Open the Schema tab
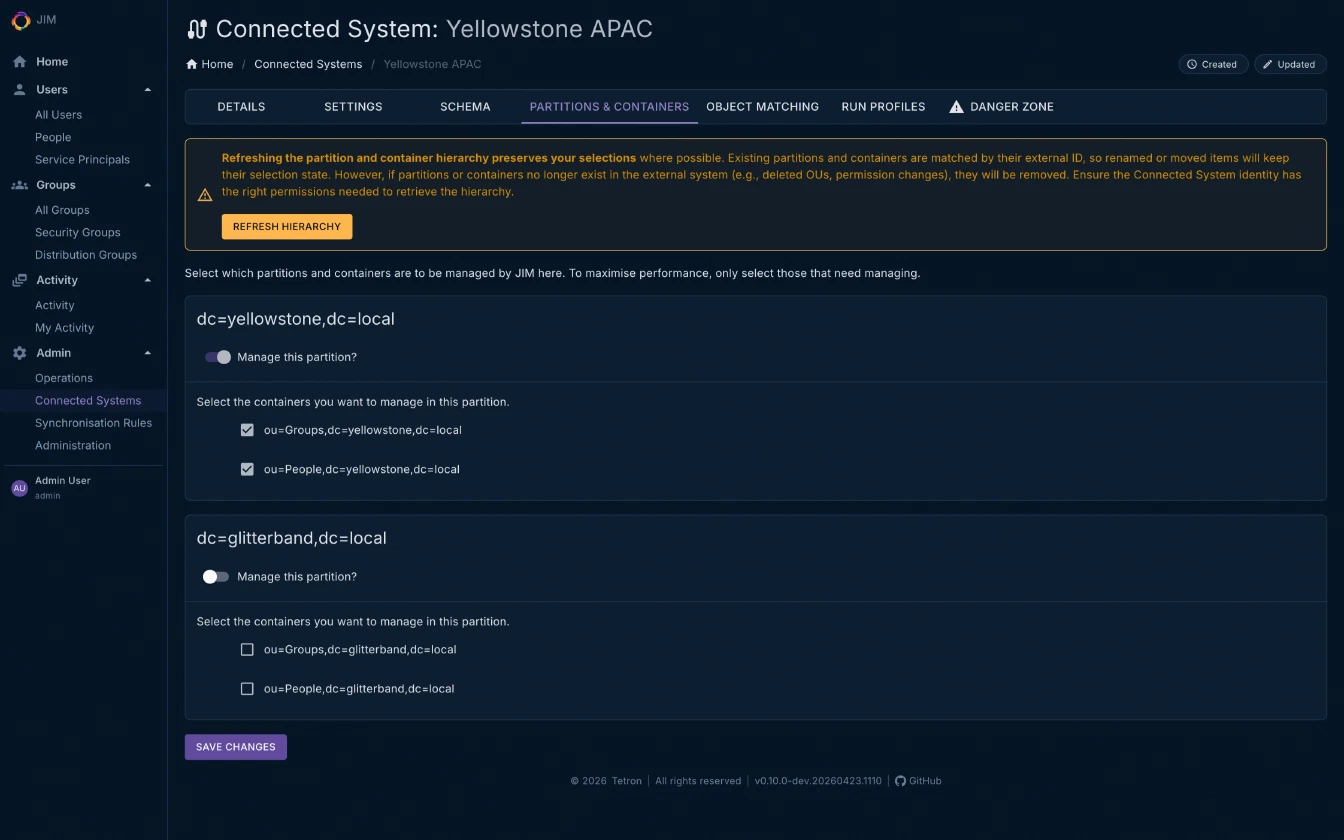Image resolution: width=1344 pixels, height=840 pixels. [x=464, y=106]
